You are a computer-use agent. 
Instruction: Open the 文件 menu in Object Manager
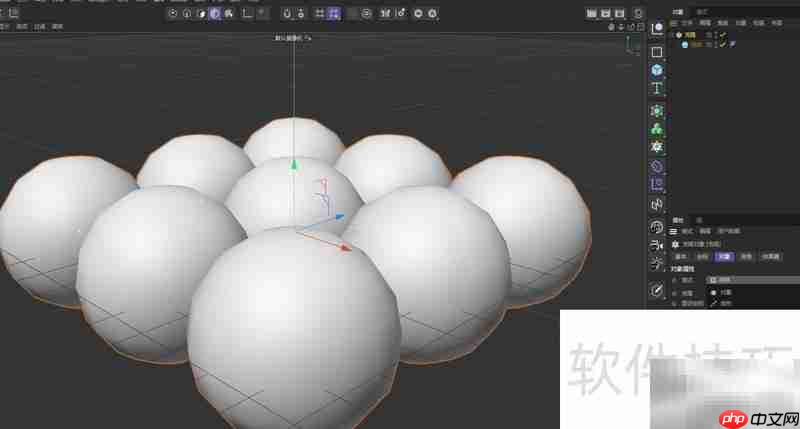tap(687, 23)
